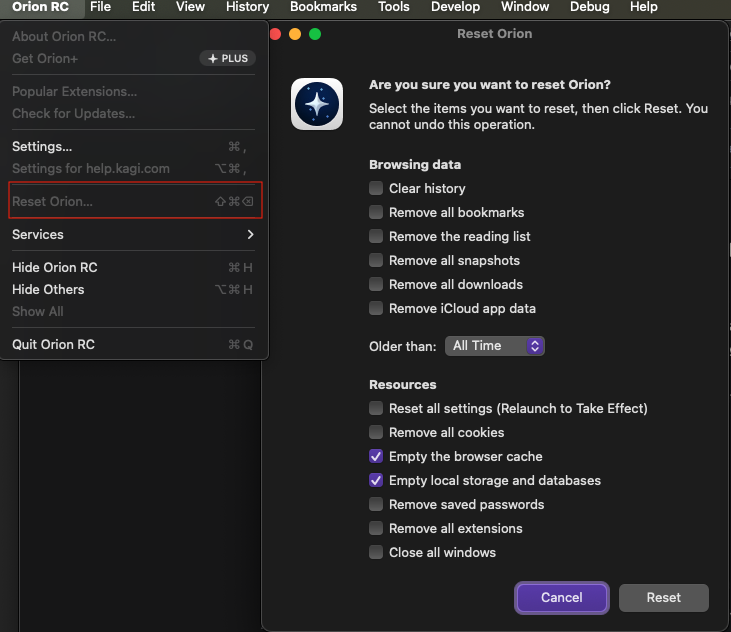Expand the Services submenu
The height and width of the screenshot is (632, 731).
coord(134,234)
